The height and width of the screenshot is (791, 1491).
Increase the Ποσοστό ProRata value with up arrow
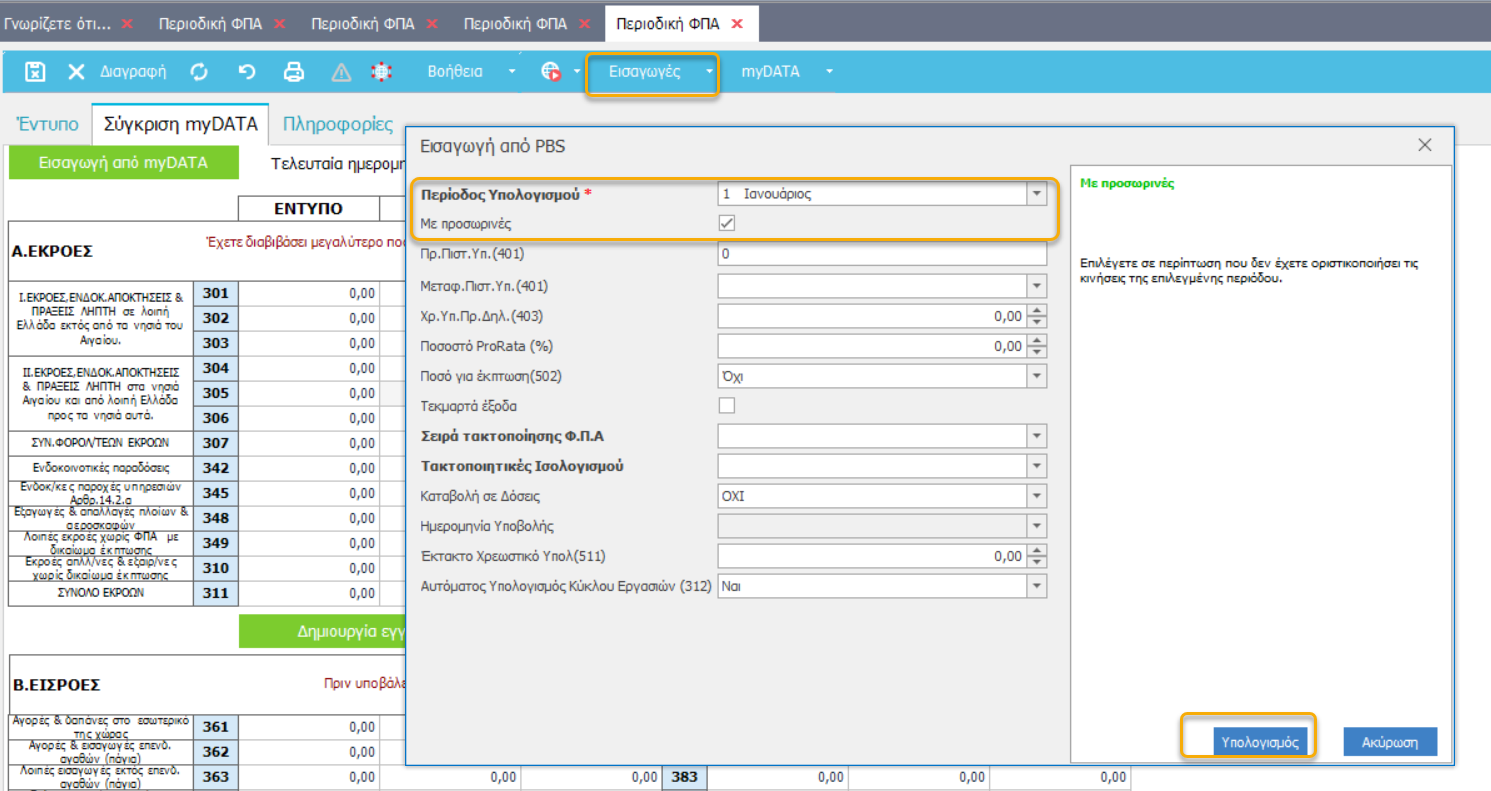(x=1037, y=340)
